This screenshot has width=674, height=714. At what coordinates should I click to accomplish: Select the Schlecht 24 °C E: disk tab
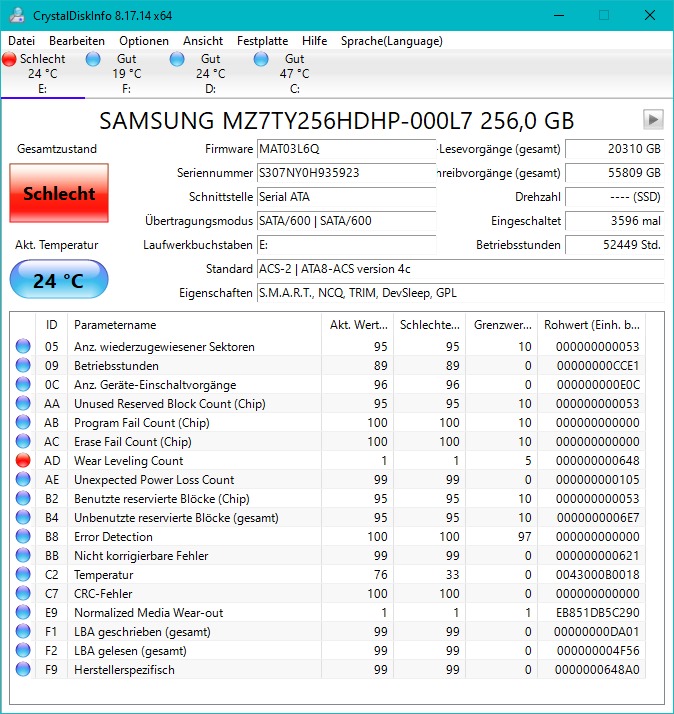[42, 73]
